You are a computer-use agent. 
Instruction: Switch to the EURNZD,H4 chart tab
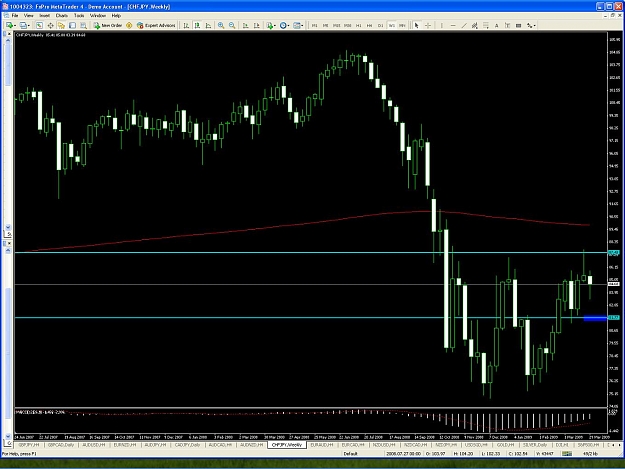[x=125, y=445]
